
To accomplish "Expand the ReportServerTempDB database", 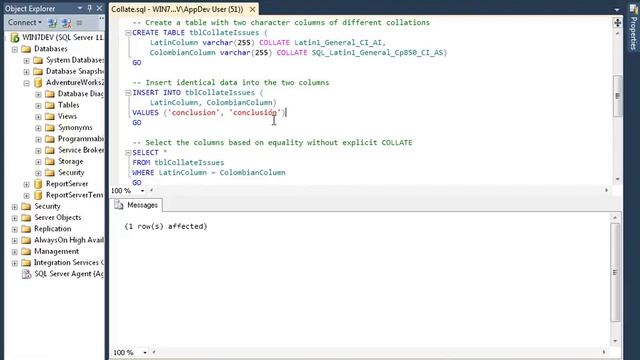I will click(27, 196).
